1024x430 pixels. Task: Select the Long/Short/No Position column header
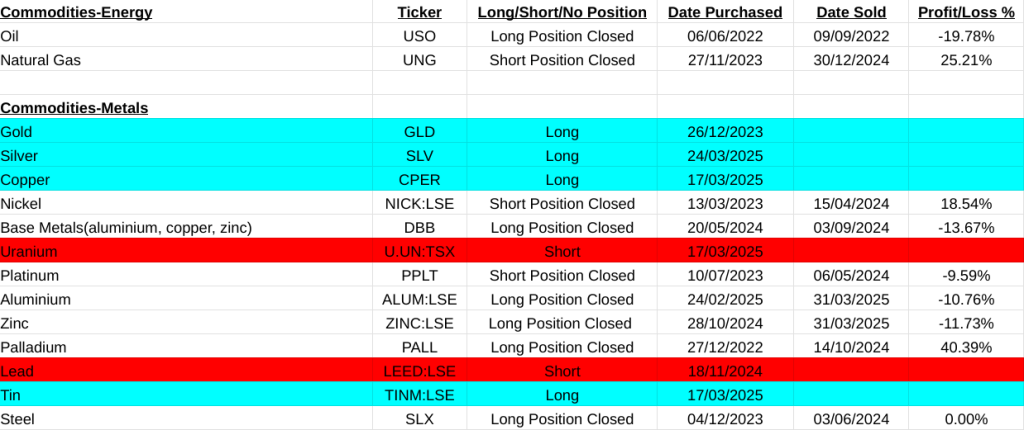(562, 13)
